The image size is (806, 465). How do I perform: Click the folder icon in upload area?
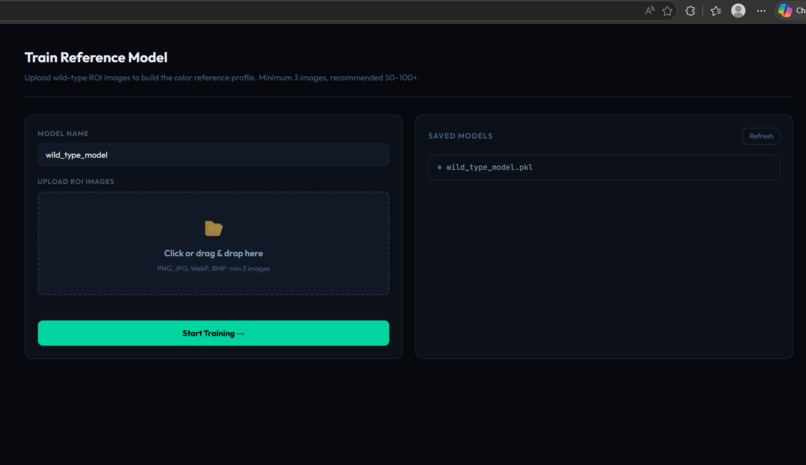pos(213,228)
